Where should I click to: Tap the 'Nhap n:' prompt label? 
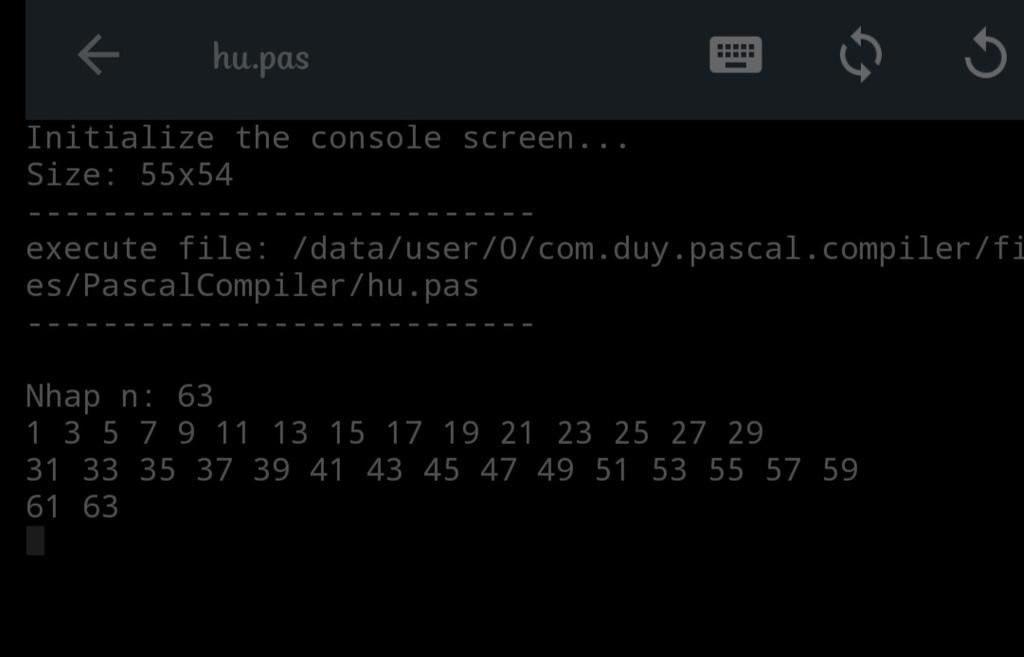pos(91,396)
